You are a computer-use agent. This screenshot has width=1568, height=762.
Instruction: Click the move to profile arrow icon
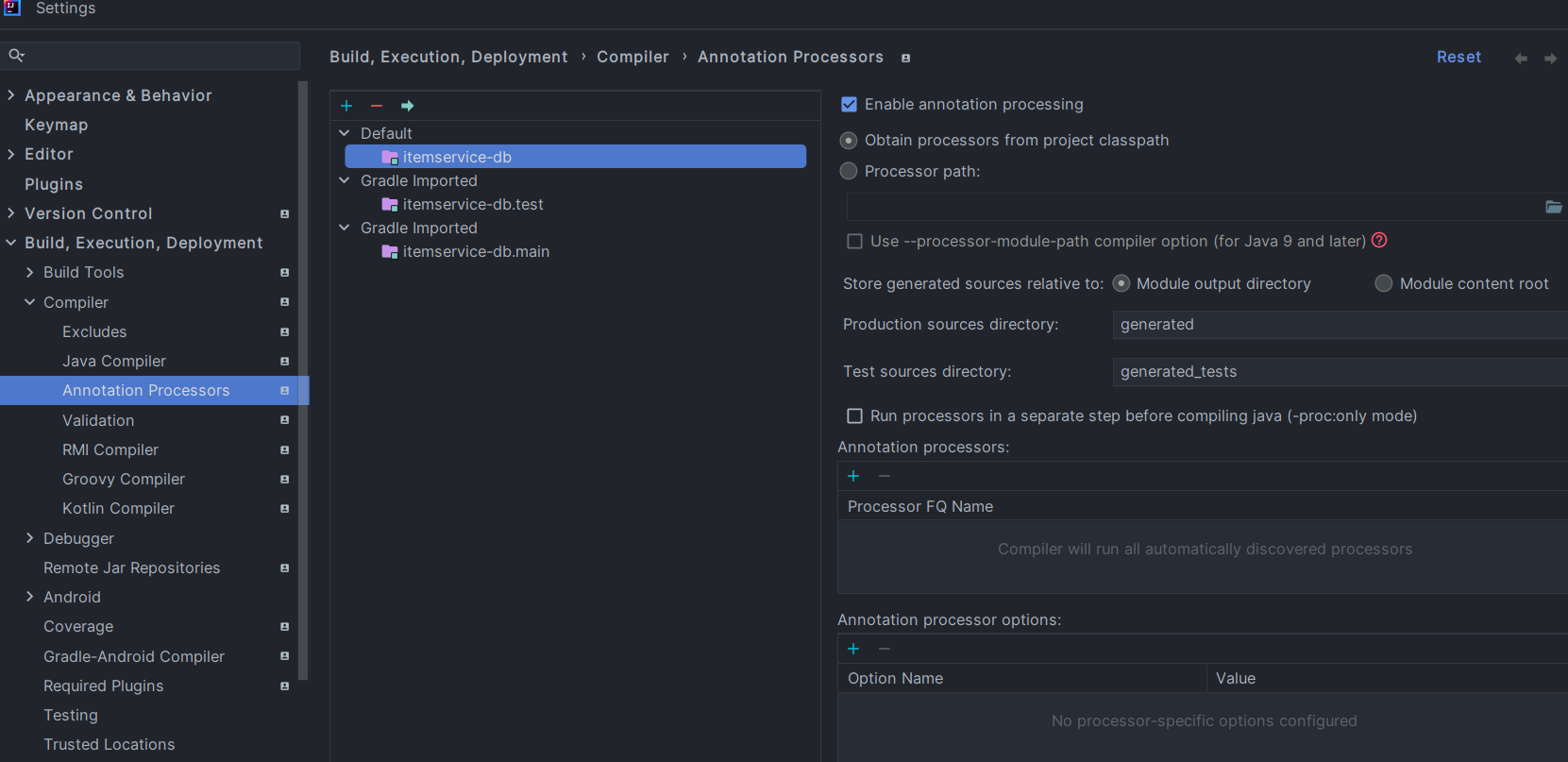coord(407,106)
